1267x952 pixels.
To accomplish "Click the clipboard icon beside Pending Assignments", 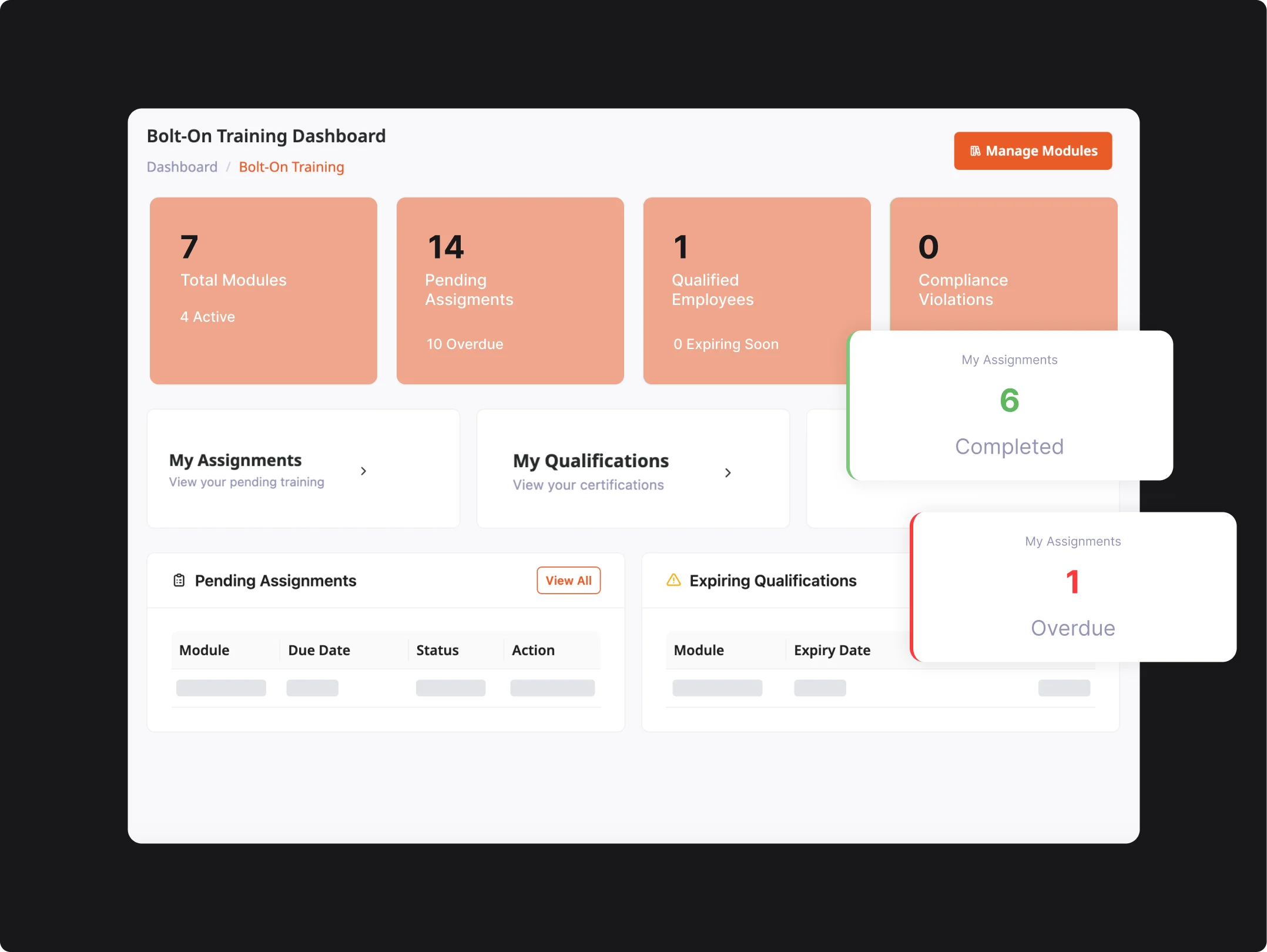I will 179,581.
